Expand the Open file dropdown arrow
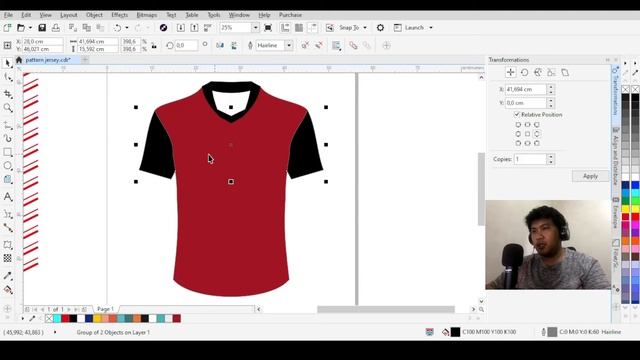 pos(30,28)
